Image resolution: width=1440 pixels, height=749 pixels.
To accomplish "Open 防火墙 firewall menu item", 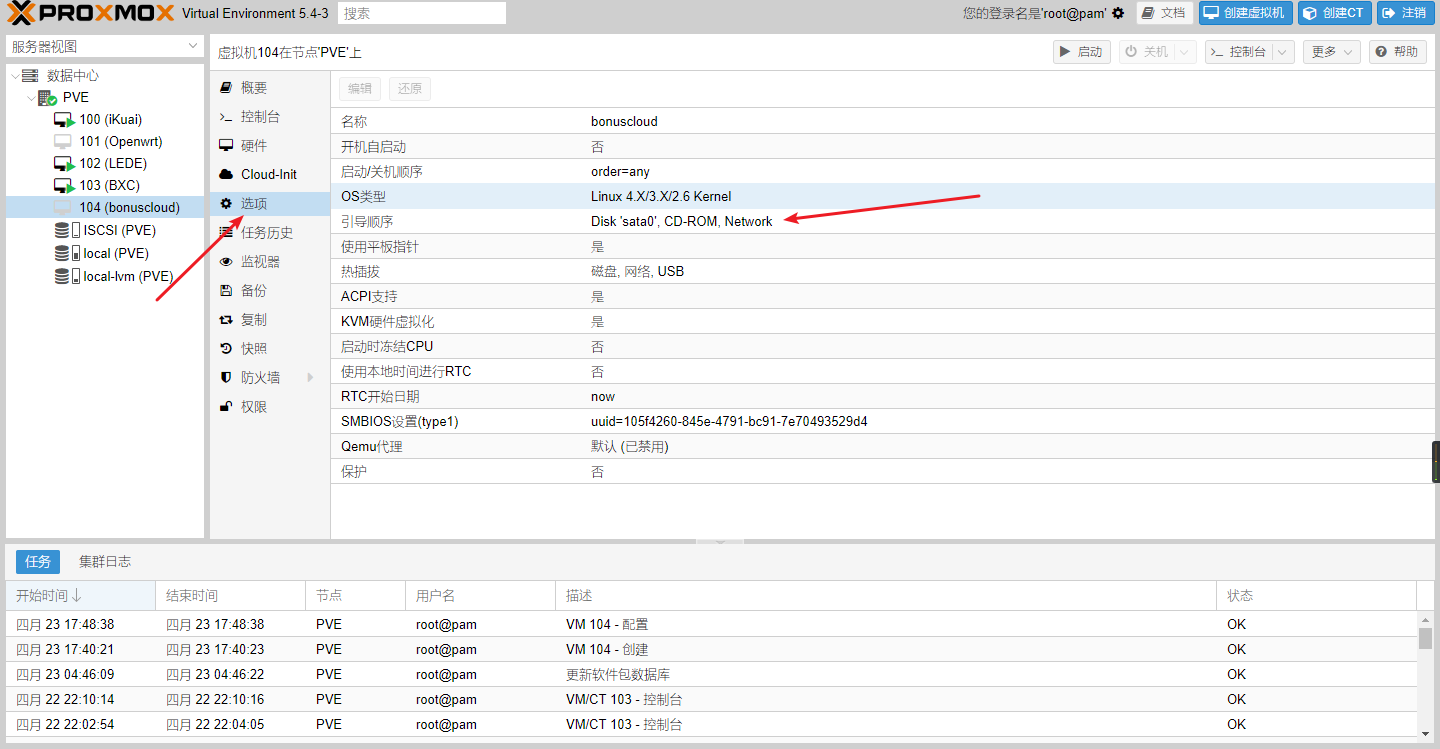I will point(270,378).
